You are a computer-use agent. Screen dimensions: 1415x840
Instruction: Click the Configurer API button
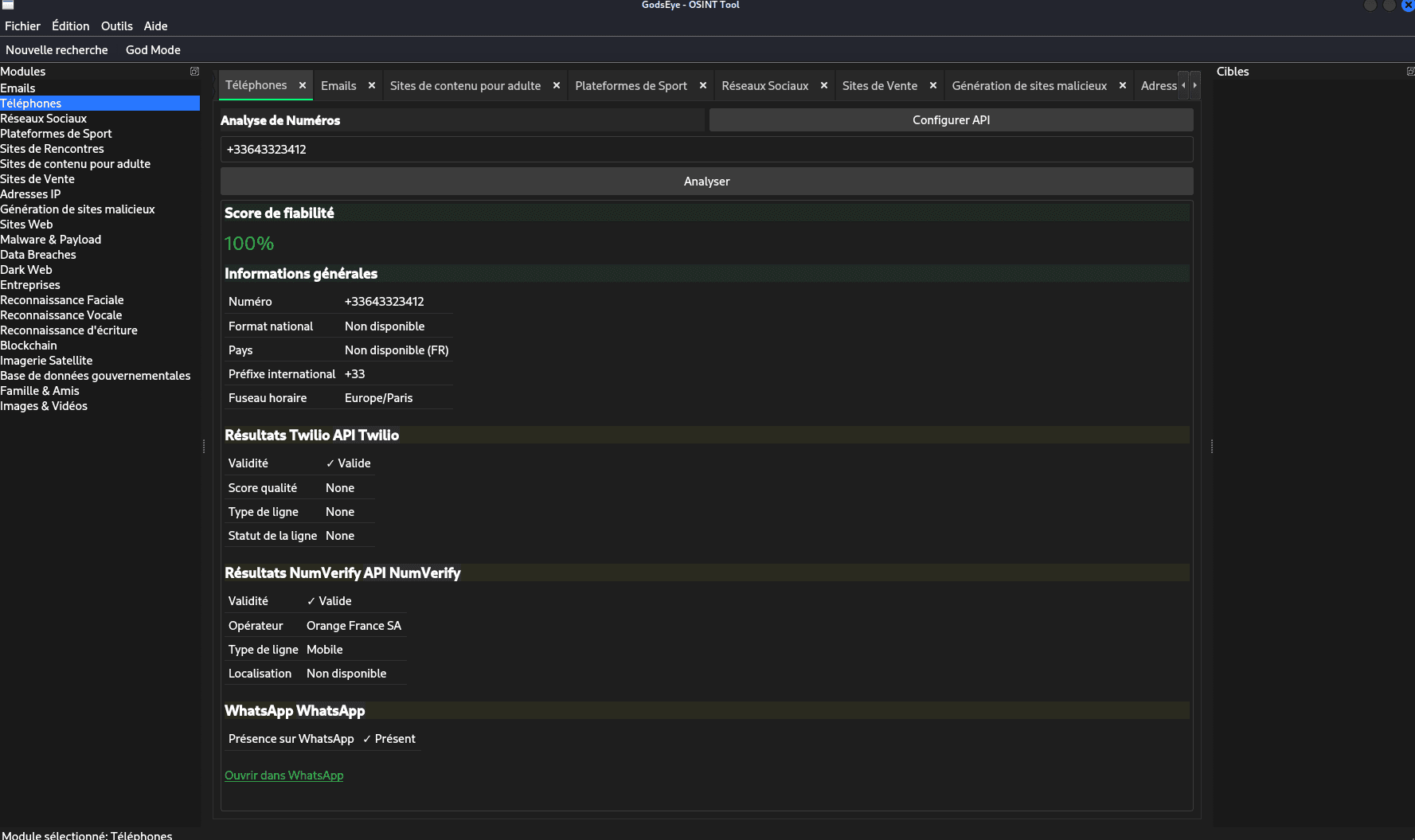(951, 120)
